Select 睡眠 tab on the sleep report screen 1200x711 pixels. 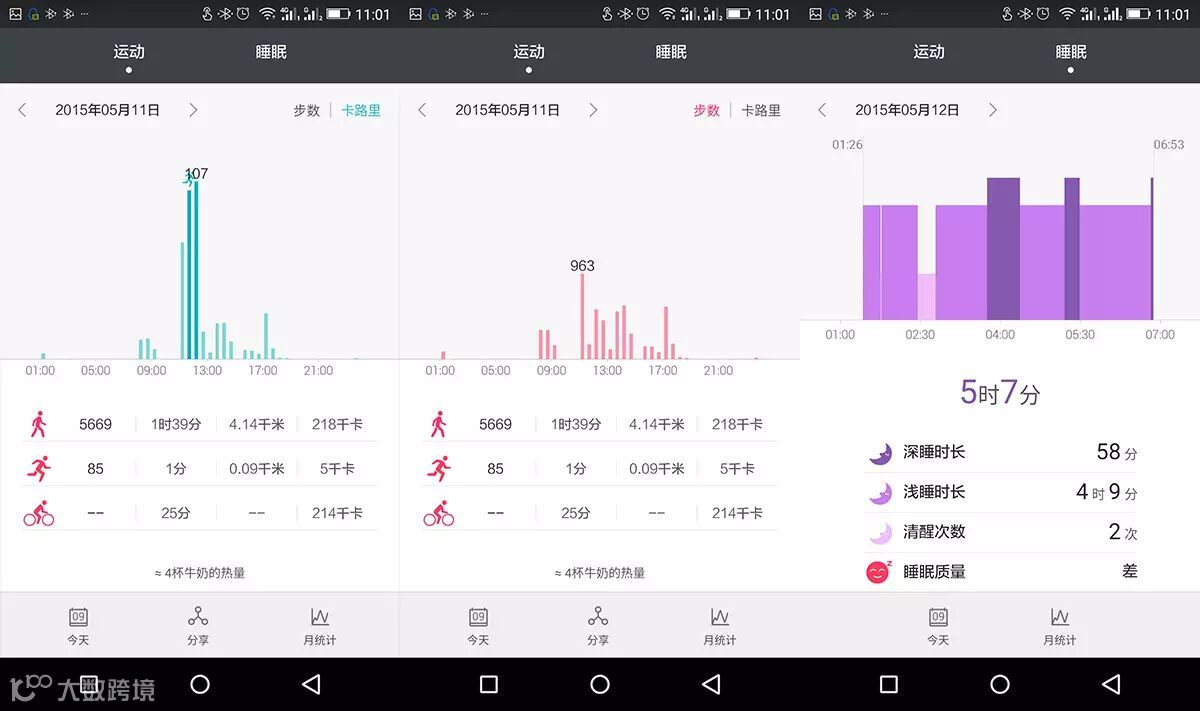point(1071,52)
